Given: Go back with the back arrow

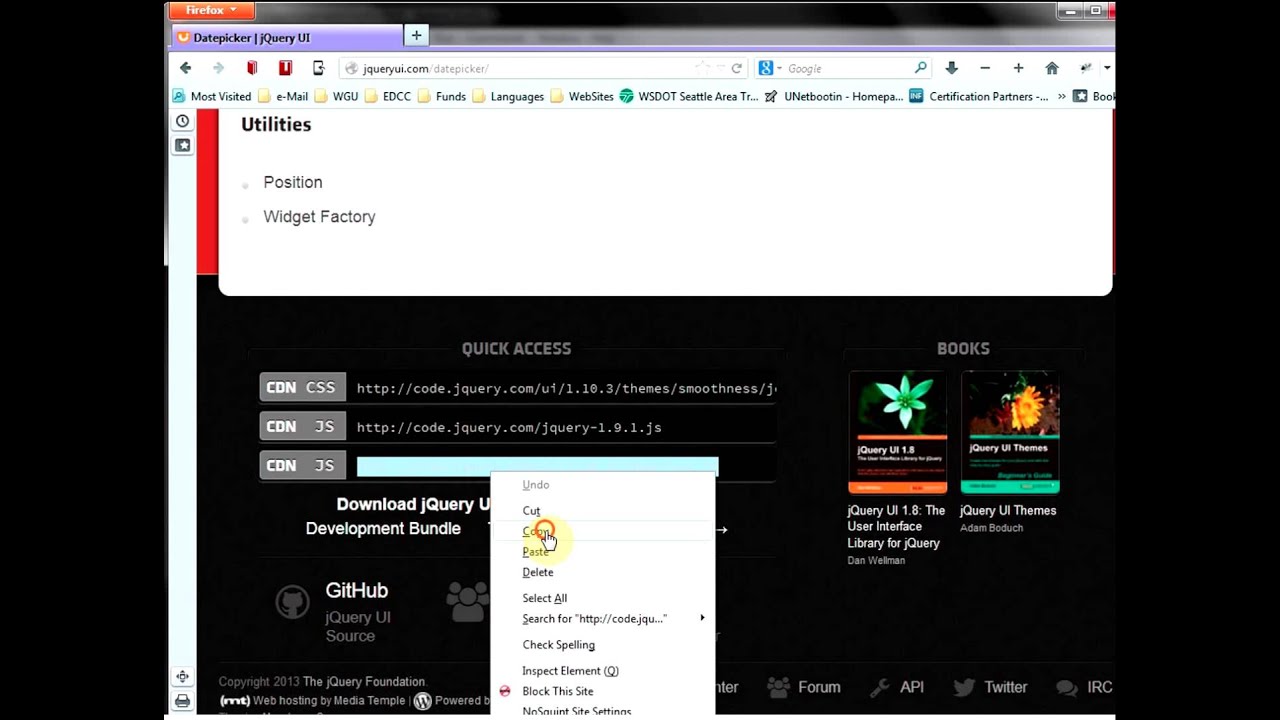Looking at the screenshot, I should coord(185,68).
